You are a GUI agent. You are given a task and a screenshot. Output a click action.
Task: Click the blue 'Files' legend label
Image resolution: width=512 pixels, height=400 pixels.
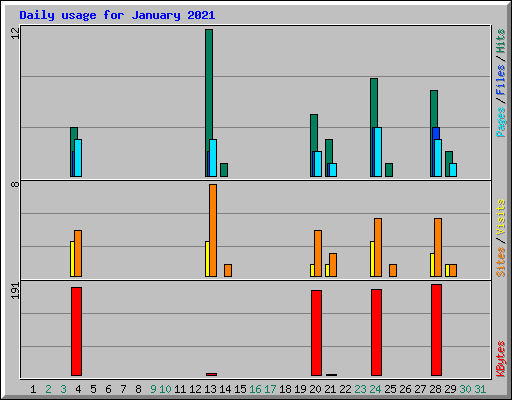point(500,80)
